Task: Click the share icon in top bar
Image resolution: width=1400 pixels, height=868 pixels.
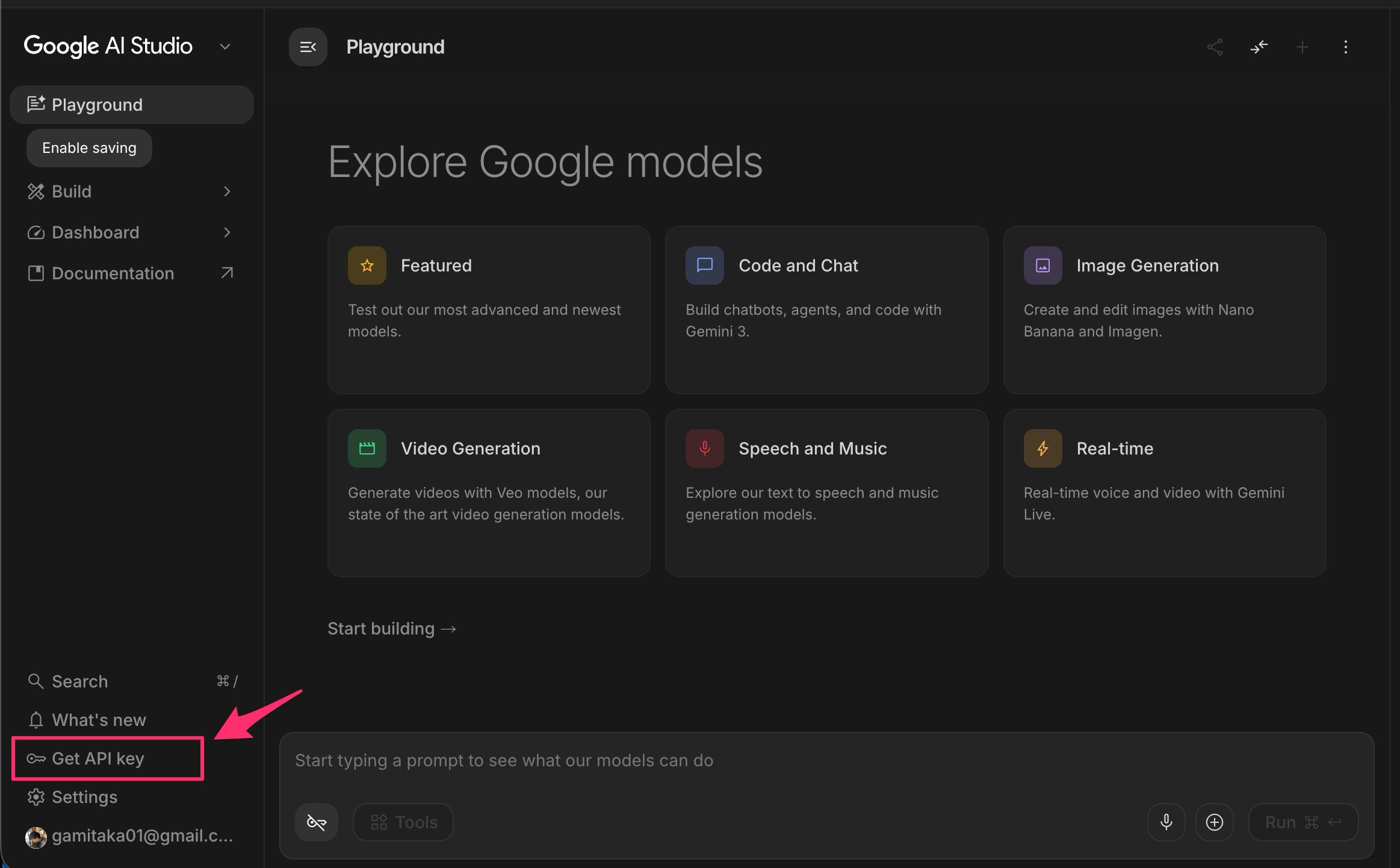Action: [1215, 47]
